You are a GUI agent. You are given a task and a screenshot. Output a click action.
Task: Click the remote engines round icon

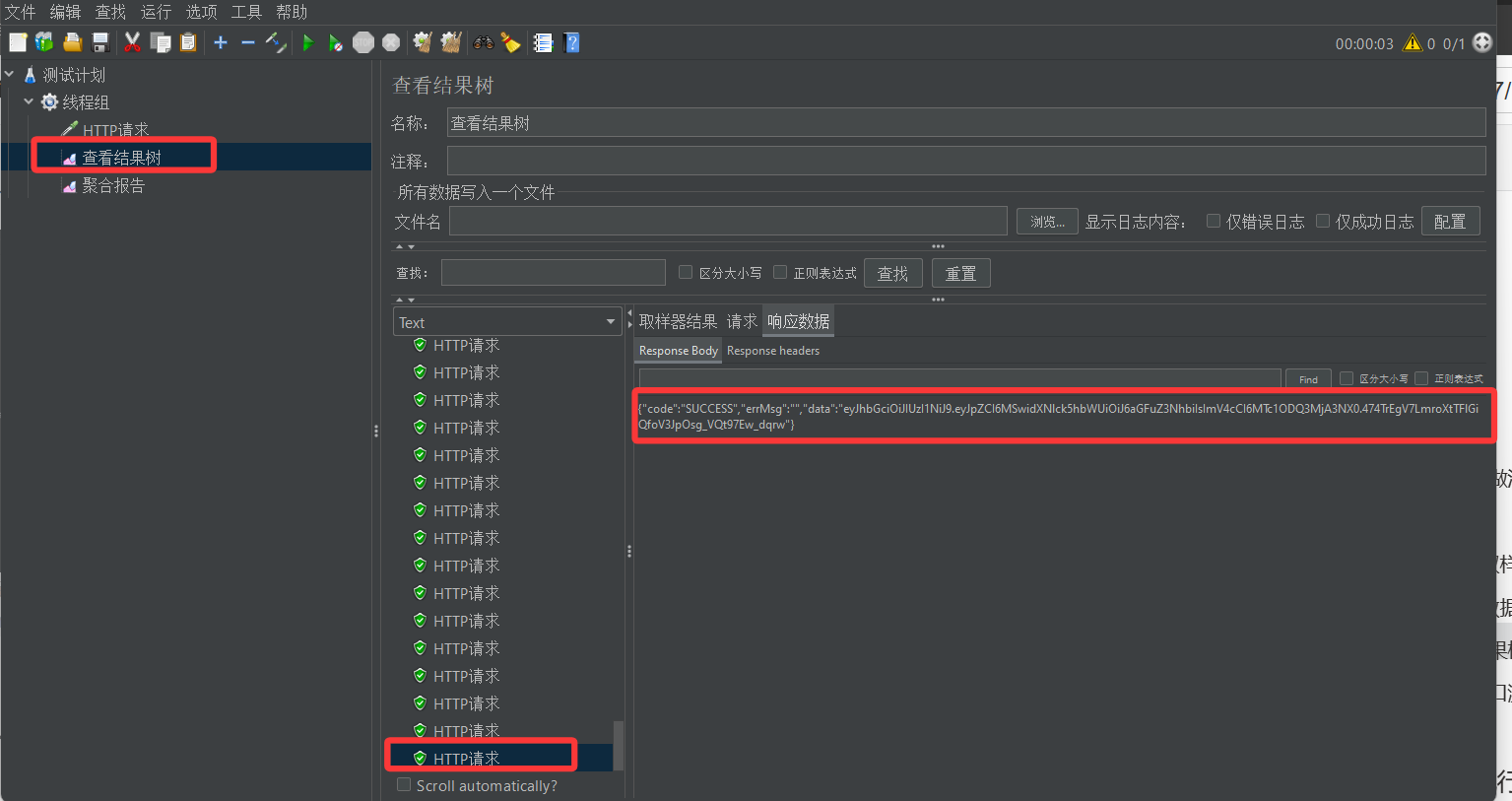point(1482,42)
